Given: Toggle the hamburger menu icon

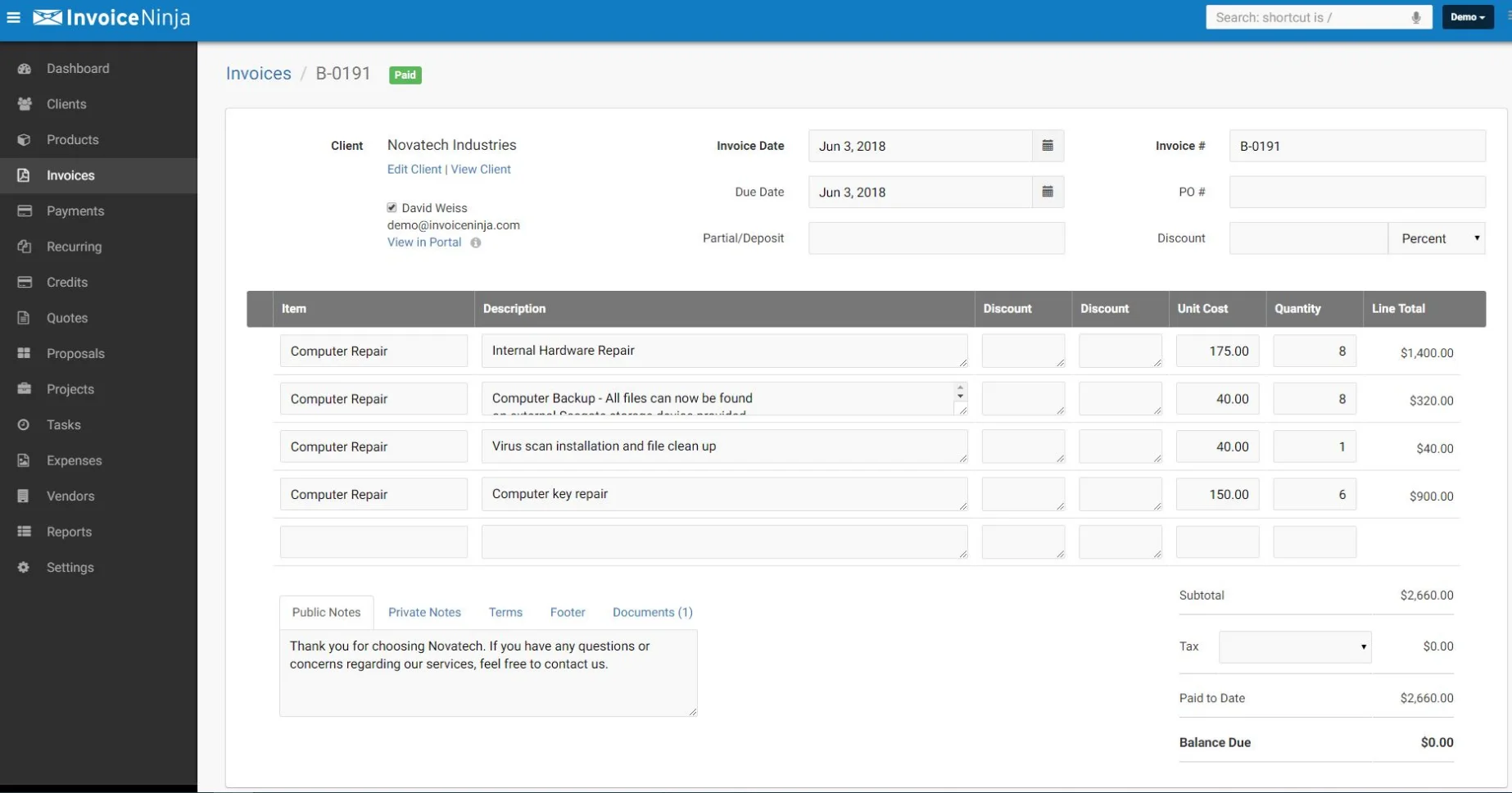Looking at the screenshot, I should [x=13, y=17].
